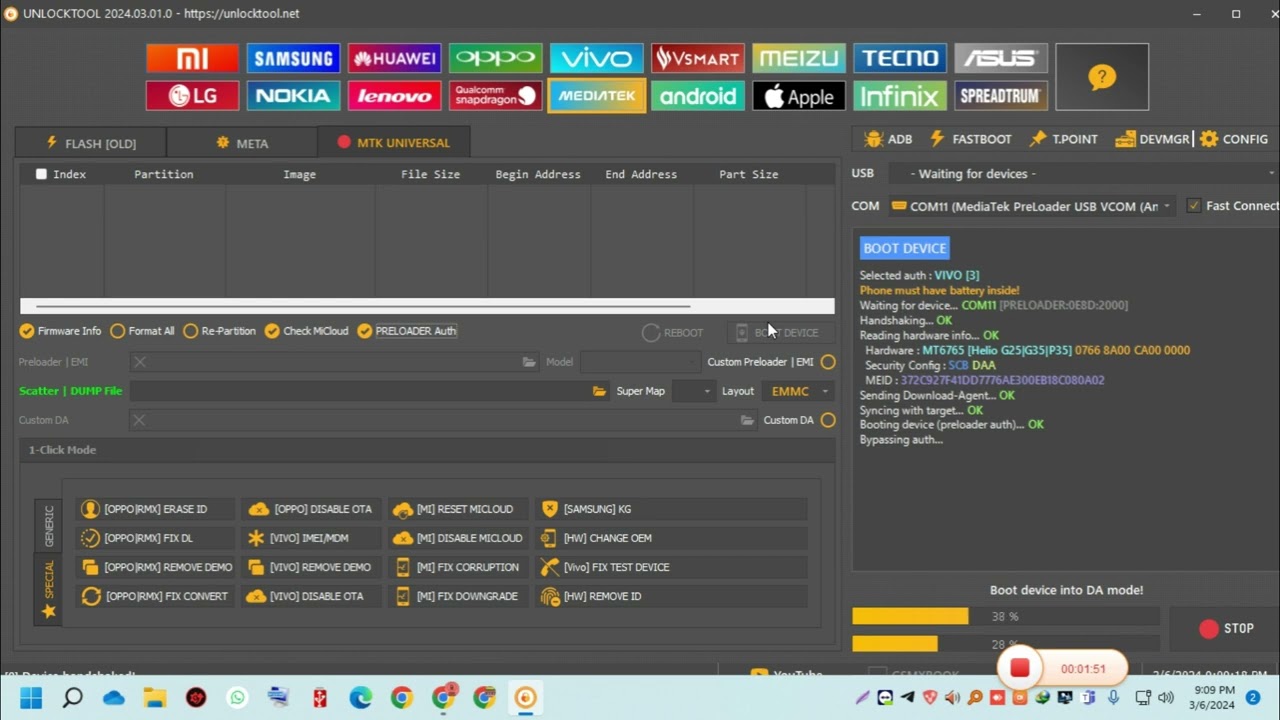
Task: Click the partition table horizontal scrollbar
Action: (x=362, y=306)
